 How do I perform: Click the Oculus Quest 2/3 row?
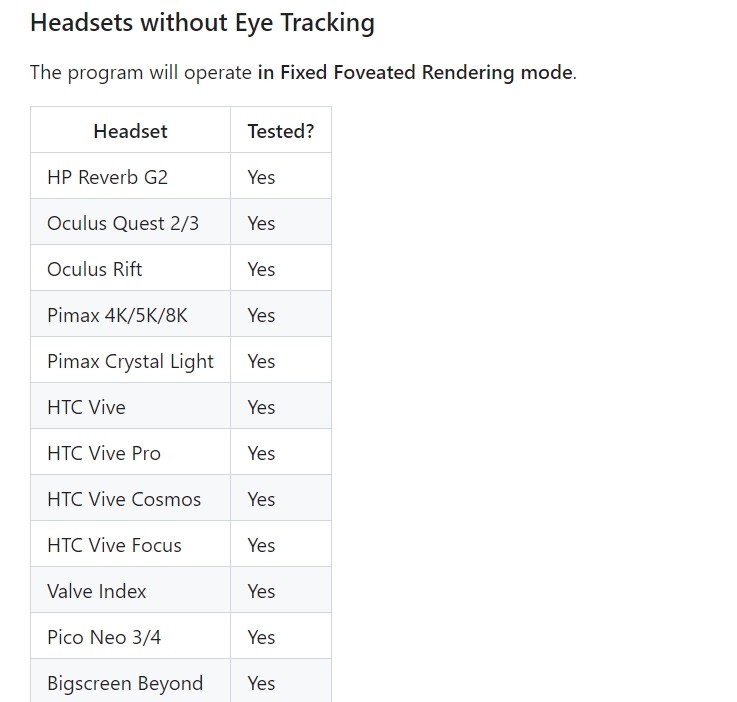pos(181,223)
